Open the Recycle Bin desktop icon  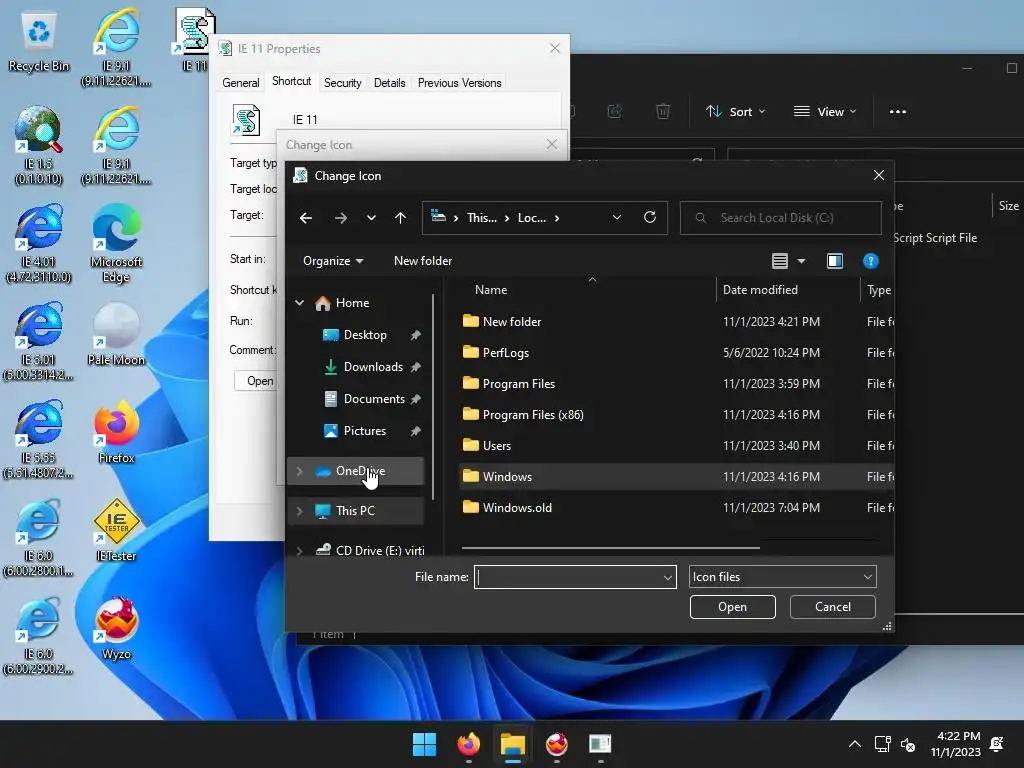coord(39,41)
